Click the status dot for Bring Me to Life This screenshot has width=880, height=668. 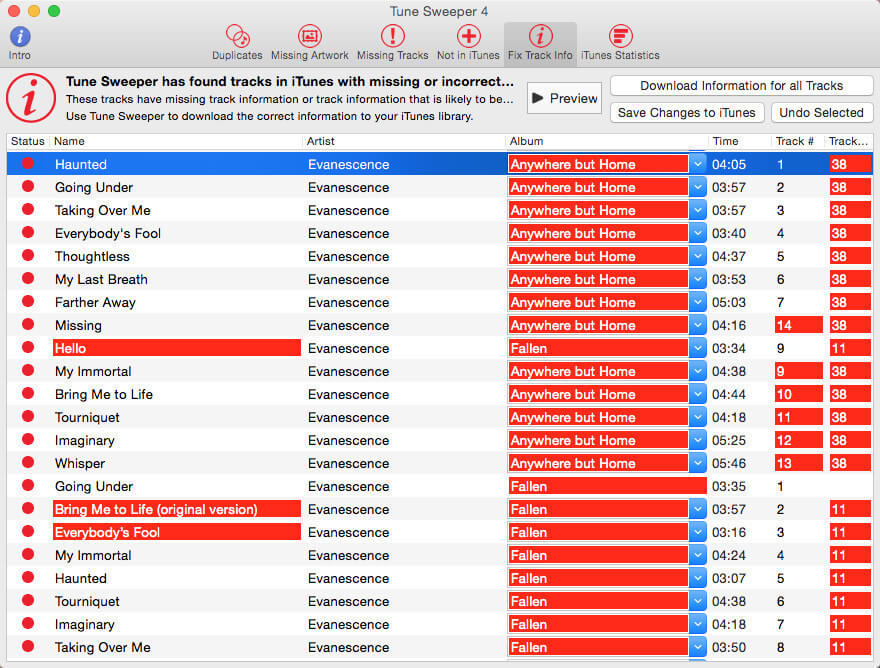pos(28,394)
